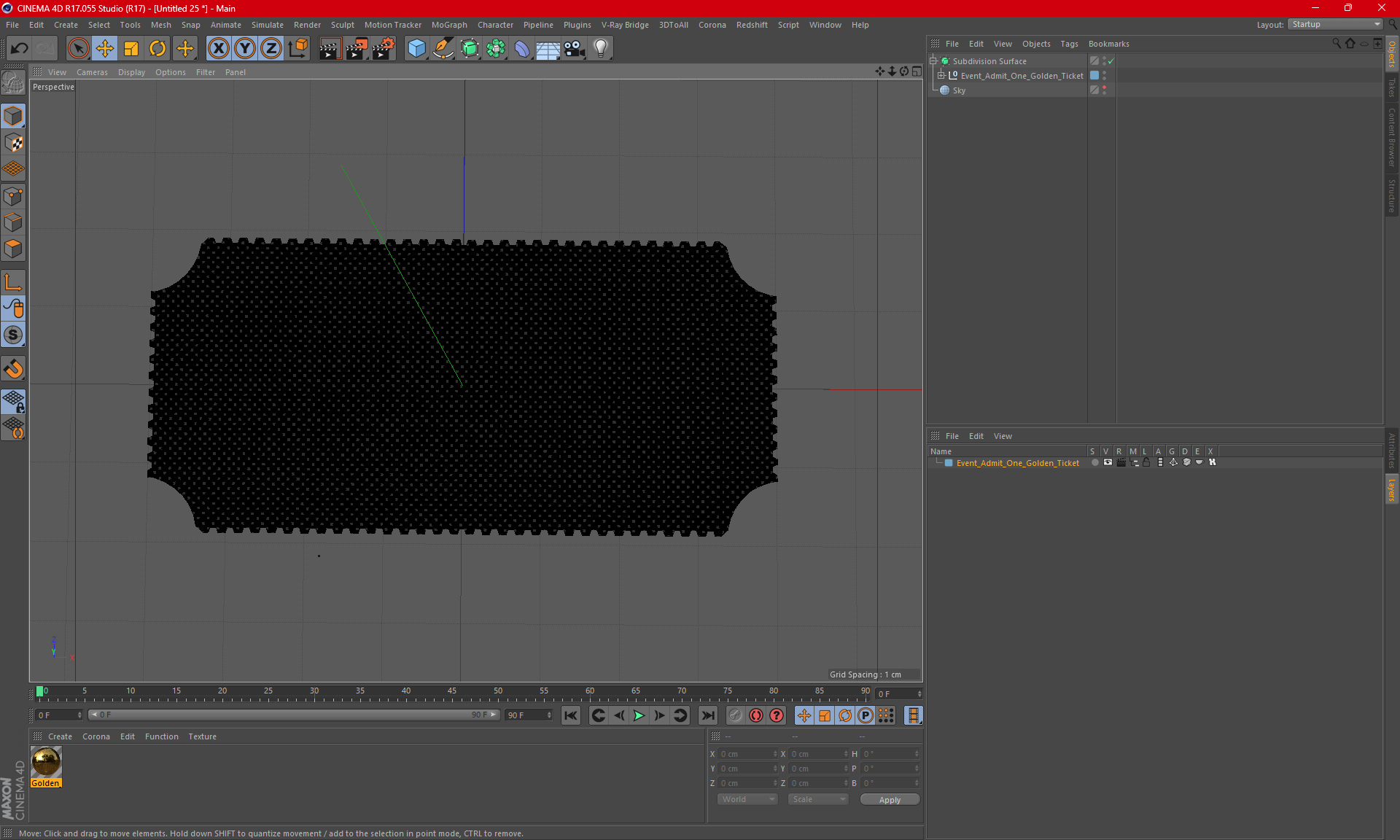Screen dimensions: 1400x840
Task: Select the Golden material thumbnail
Action: [x=46, y=762]
